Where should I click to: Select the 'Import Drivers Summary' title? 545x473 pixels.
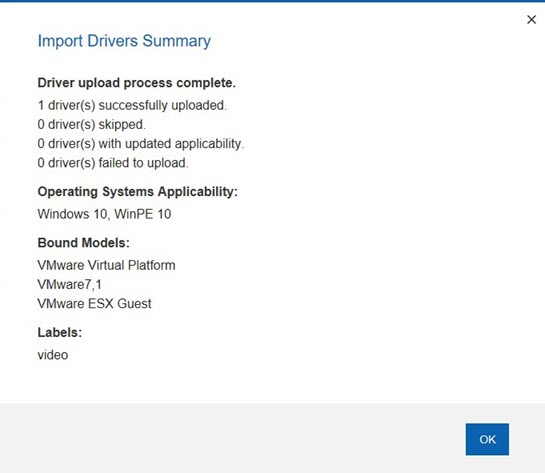point(124,41)
